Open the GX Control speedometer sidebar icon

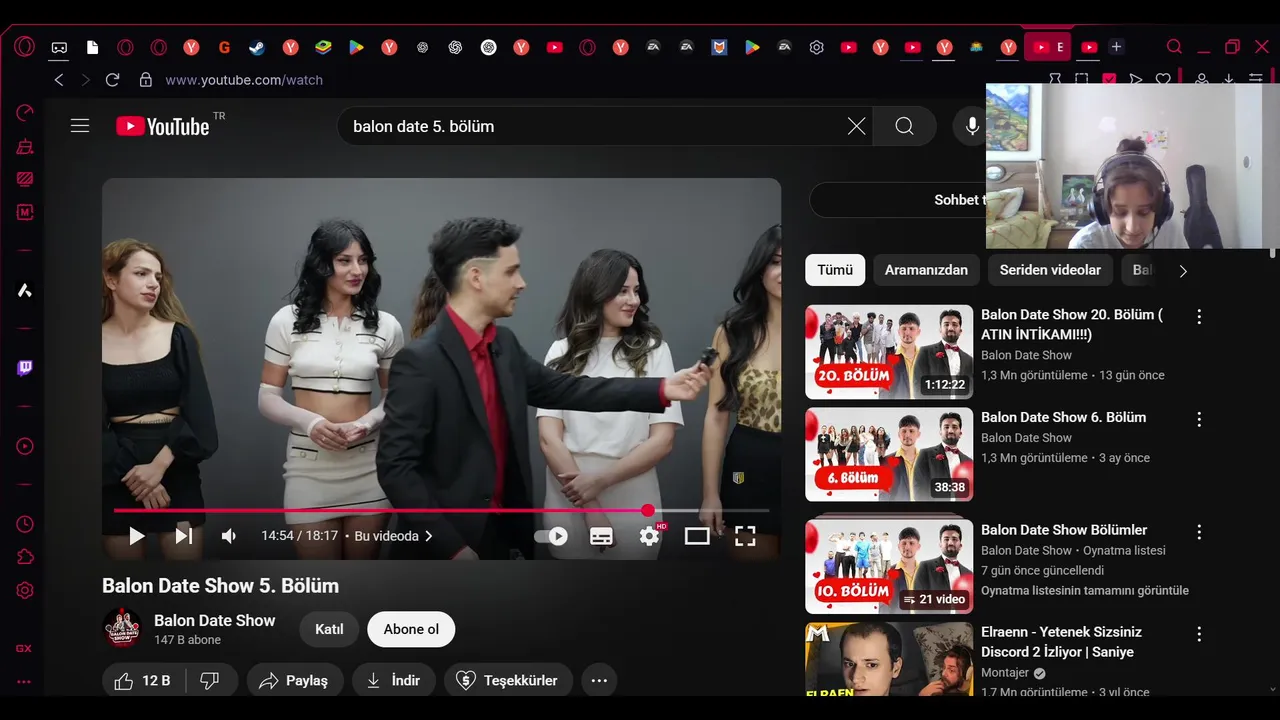pyautogui.click(x=25, y=113)
